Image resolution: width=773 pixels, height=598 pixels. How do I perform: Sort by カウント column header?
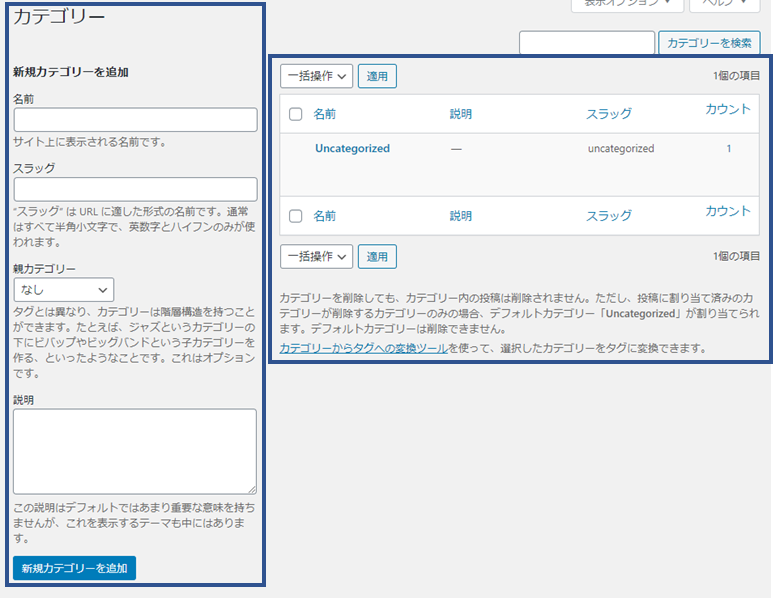[727, 109]
